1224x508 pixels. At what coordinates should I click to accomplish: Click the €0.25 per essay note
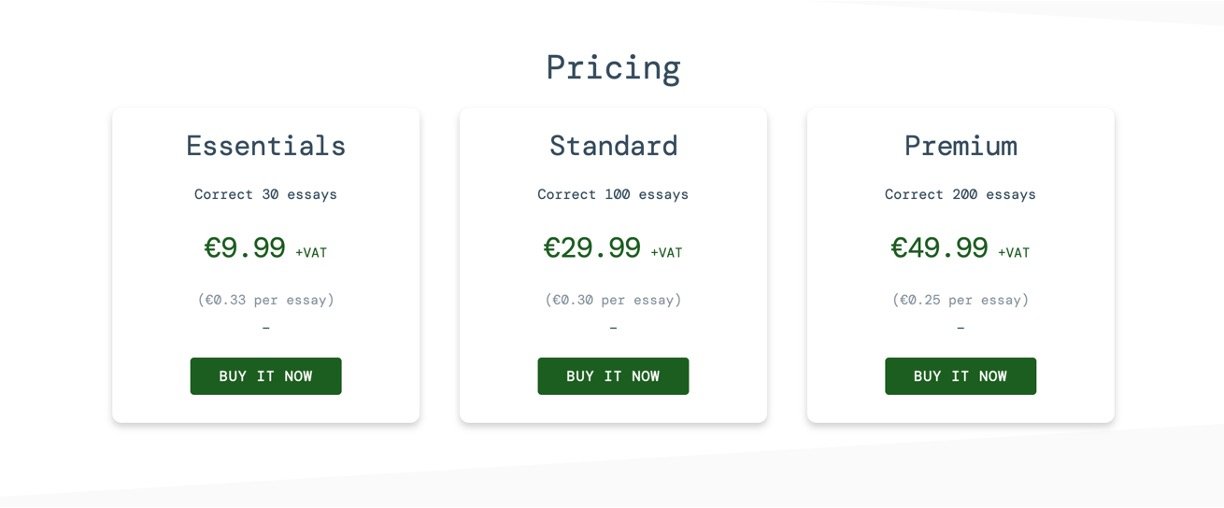(960, 300)
